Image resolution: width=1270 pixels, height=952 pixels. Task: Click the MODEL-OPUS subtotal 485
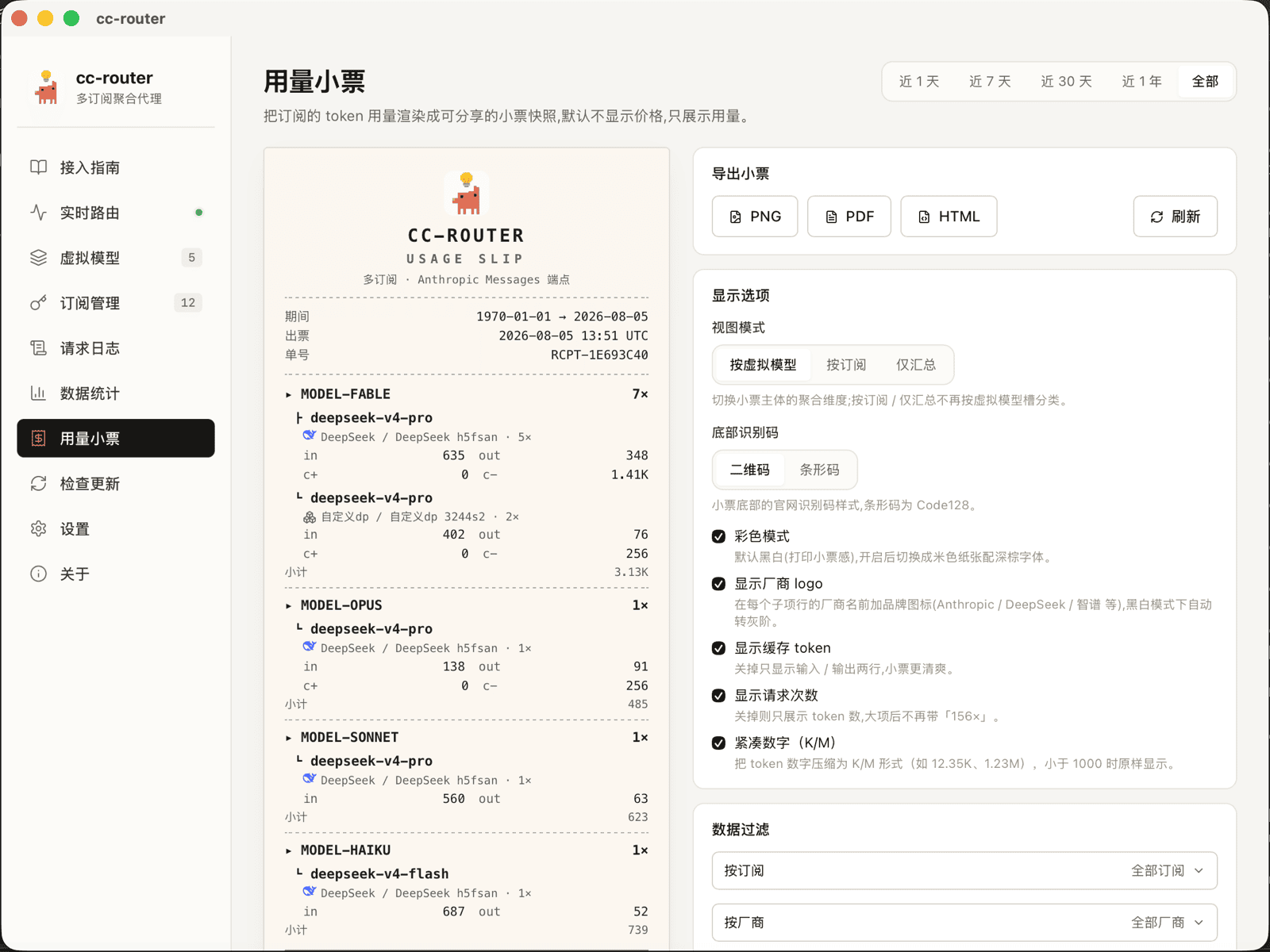click(637, 704)
